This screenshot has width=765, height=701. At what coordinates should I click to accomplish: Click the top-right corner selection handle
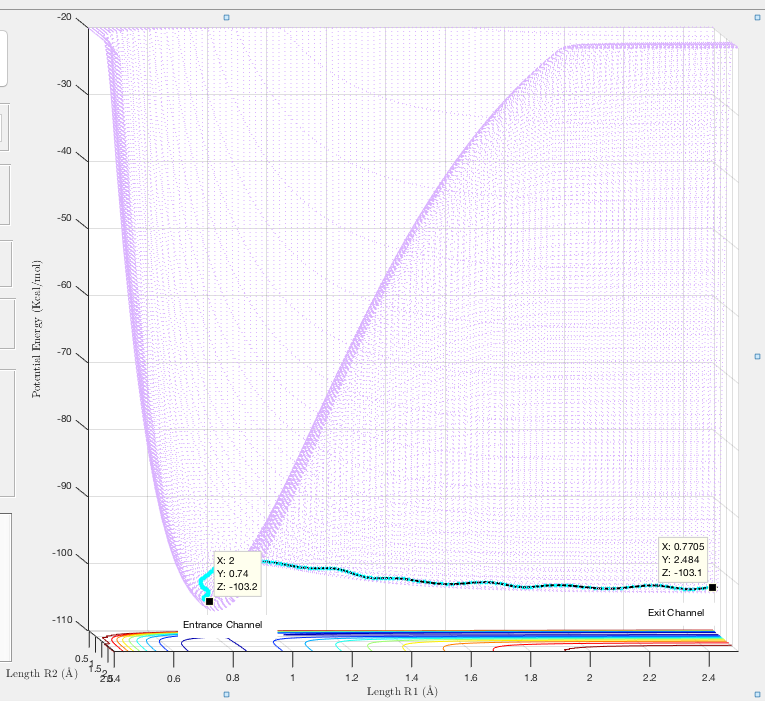point(758,18)
